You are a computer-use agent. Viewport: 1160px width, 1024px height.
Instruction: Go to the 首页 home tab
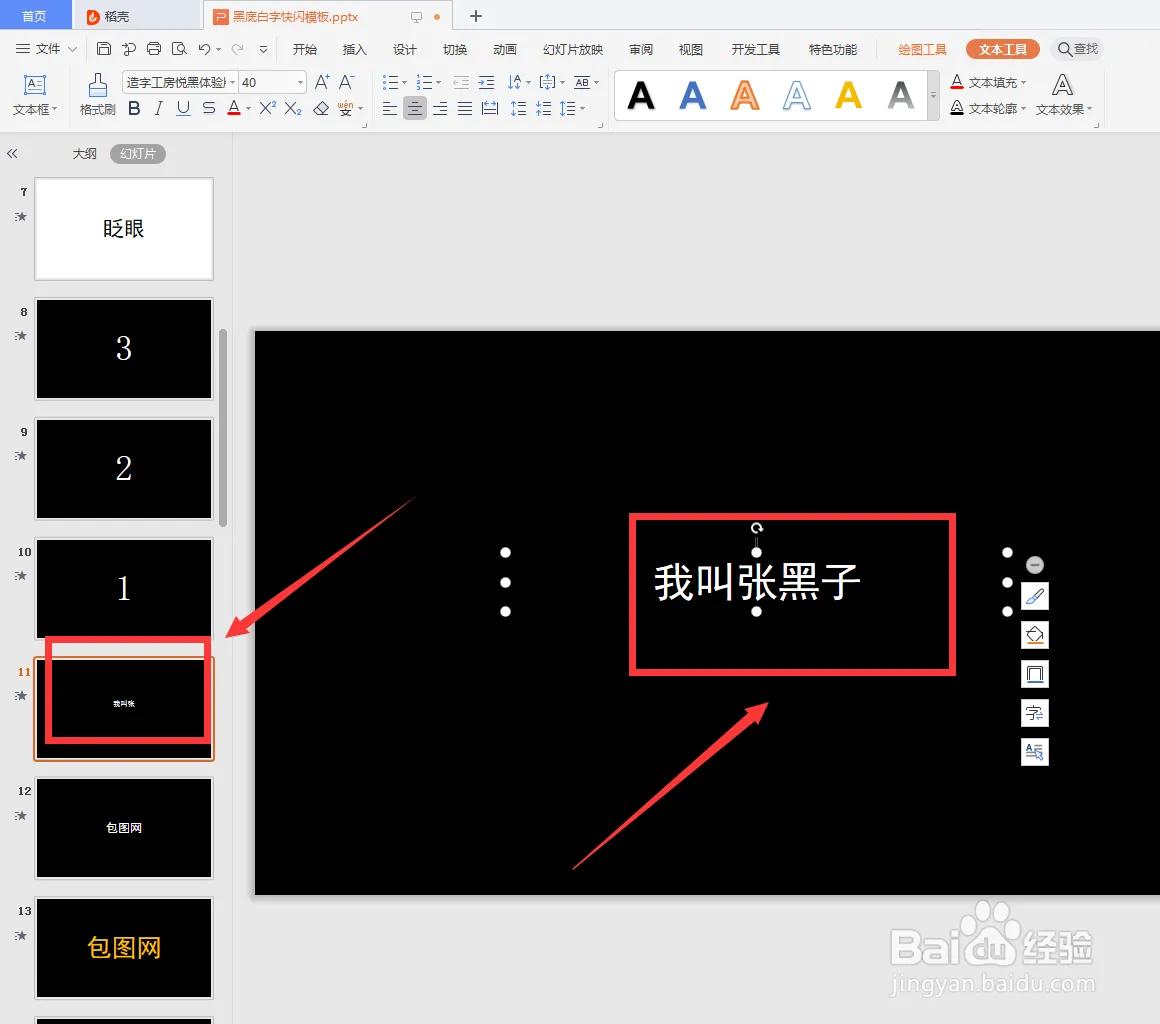point(34,16)
